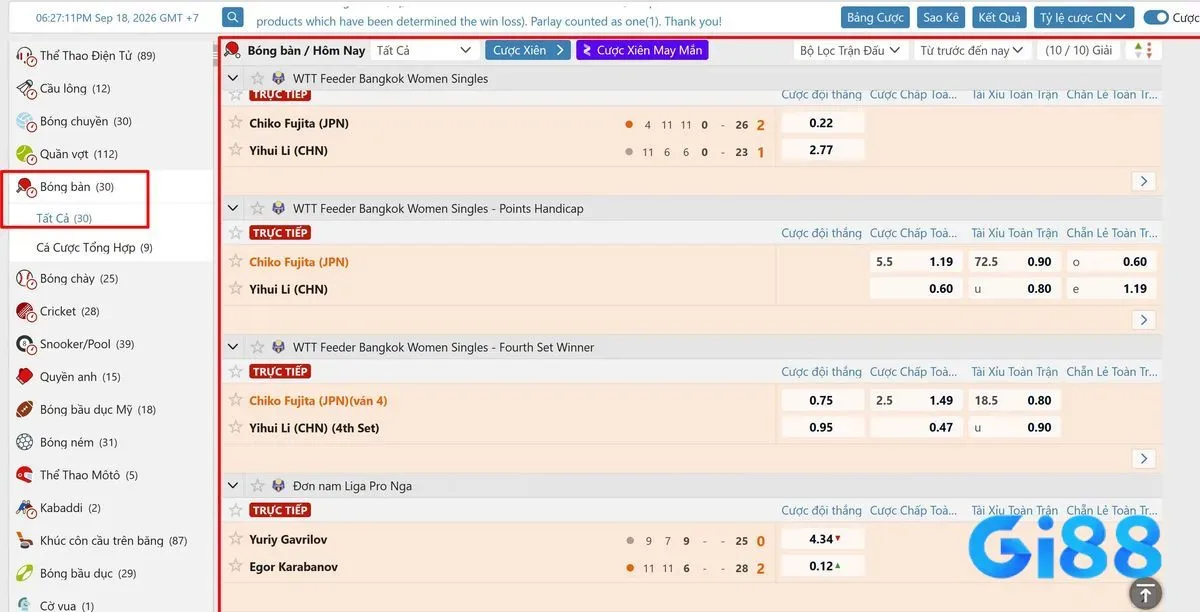Star the Yuriy Gavrilov player row
Screen dimensions: 1200x612
click(236, 539)
